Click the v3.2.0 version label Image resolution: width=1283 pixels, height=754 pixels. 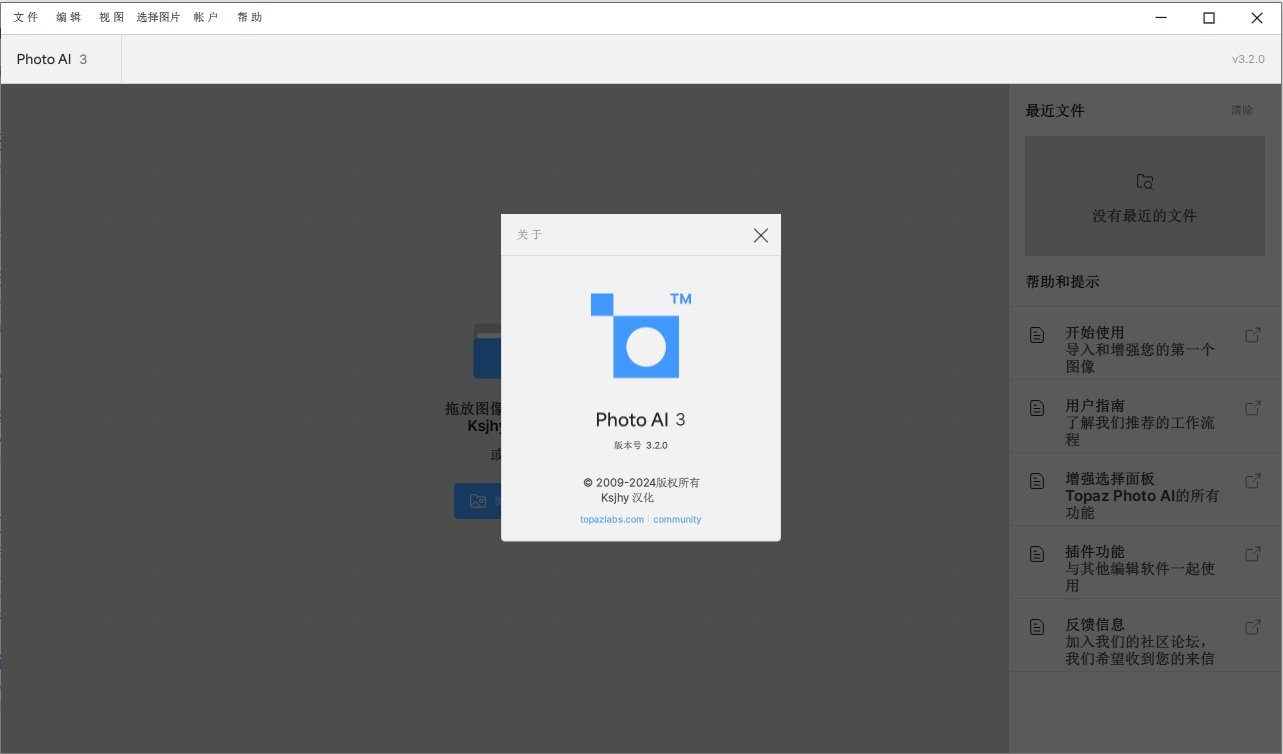(x=1248, y=59)
